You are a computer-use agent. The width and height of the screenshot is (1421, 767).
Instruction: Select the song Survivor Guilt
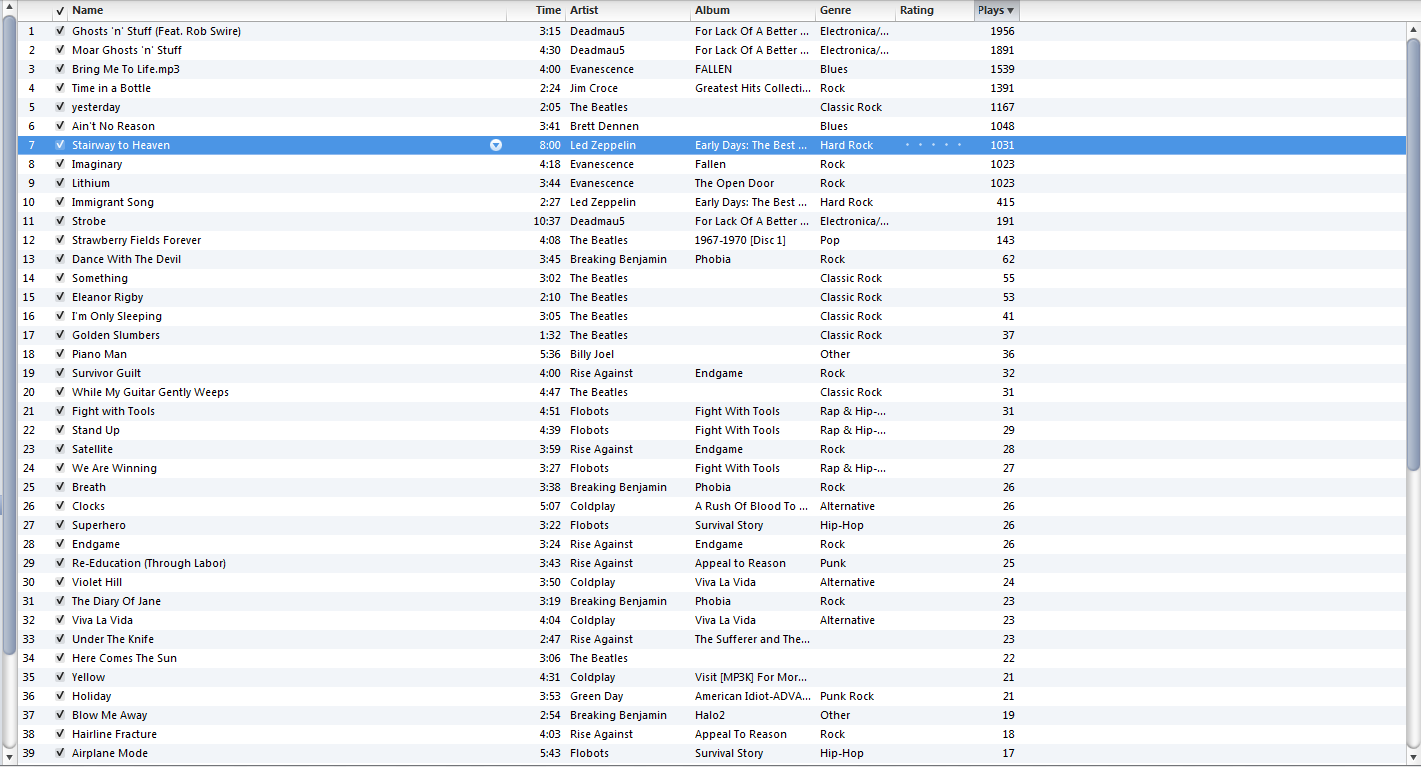(x=106, y=373)
